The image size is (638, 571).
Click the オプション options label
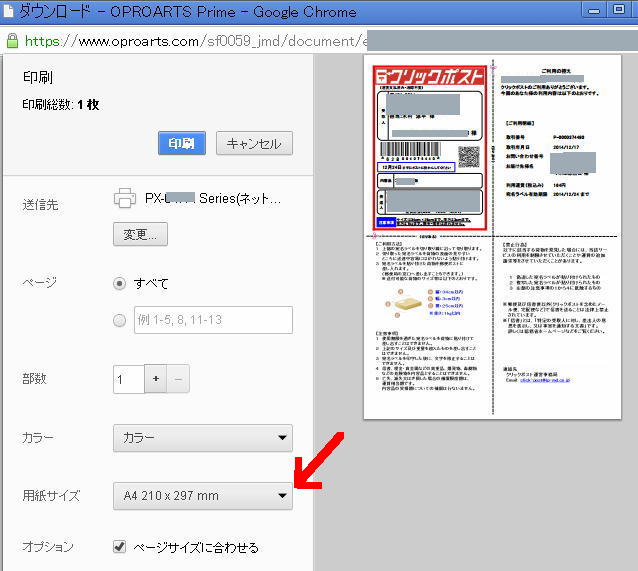(48, 547)
